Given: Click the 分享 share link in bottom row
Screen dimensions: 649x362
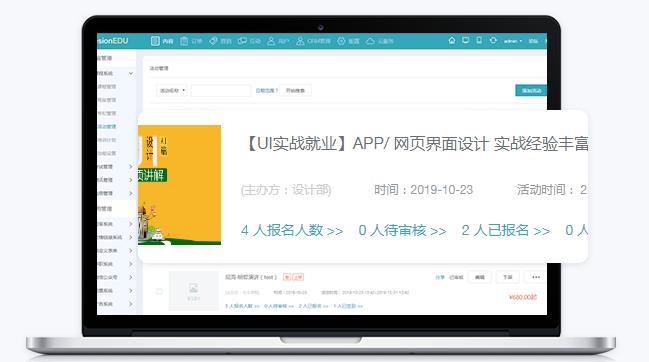Looking at the screenshot, I should [440, 278].
